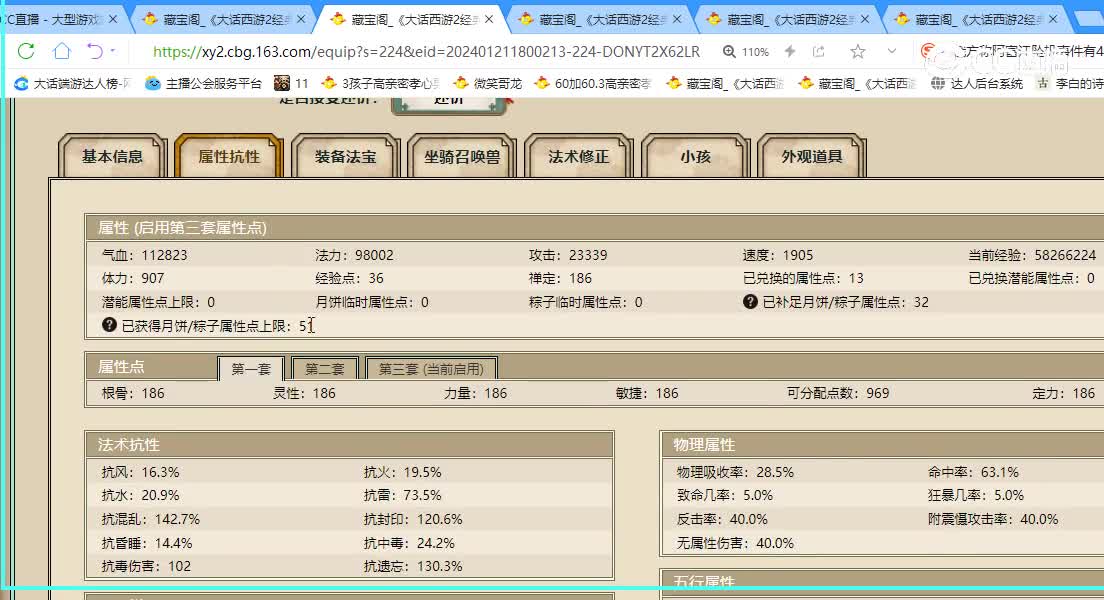Click the 无属性伤害: 40.0% entry
The height and width of the screenshot is (600, 1104).
(x=735, y=543)
